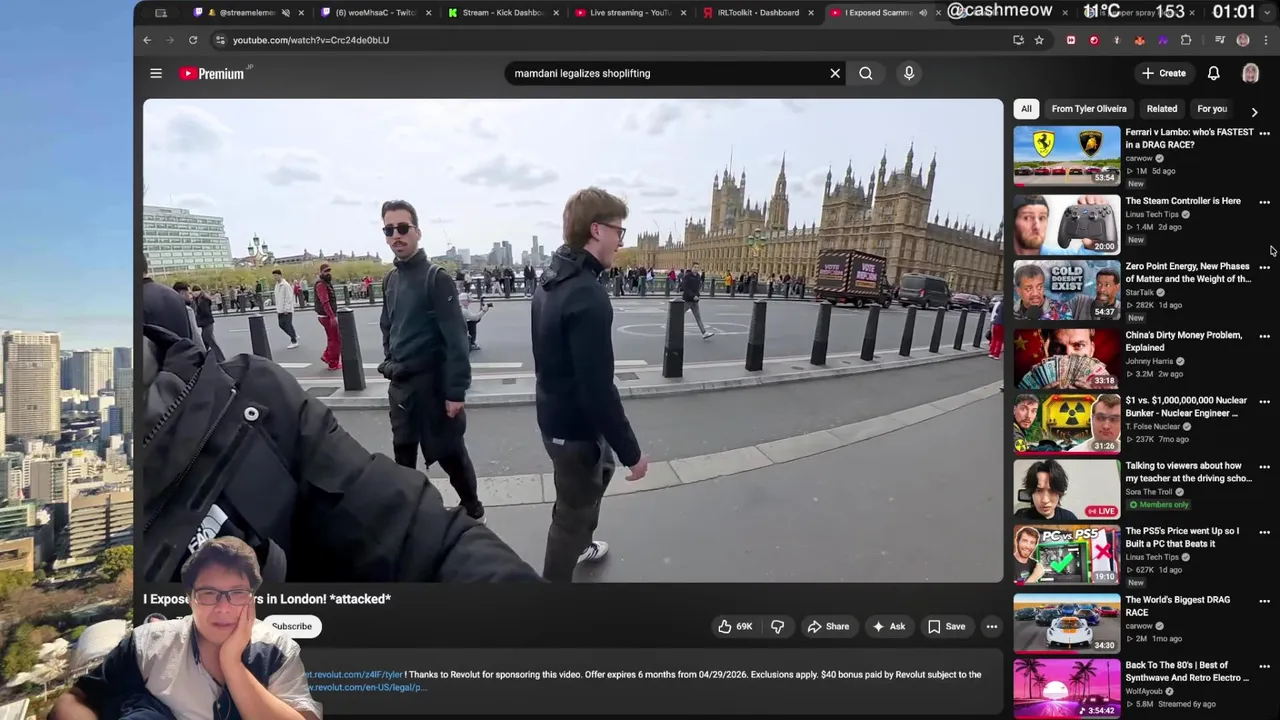1280x720 pixels.
Task: Open options for PS5's Price video
Action: tap(1264, 532)
